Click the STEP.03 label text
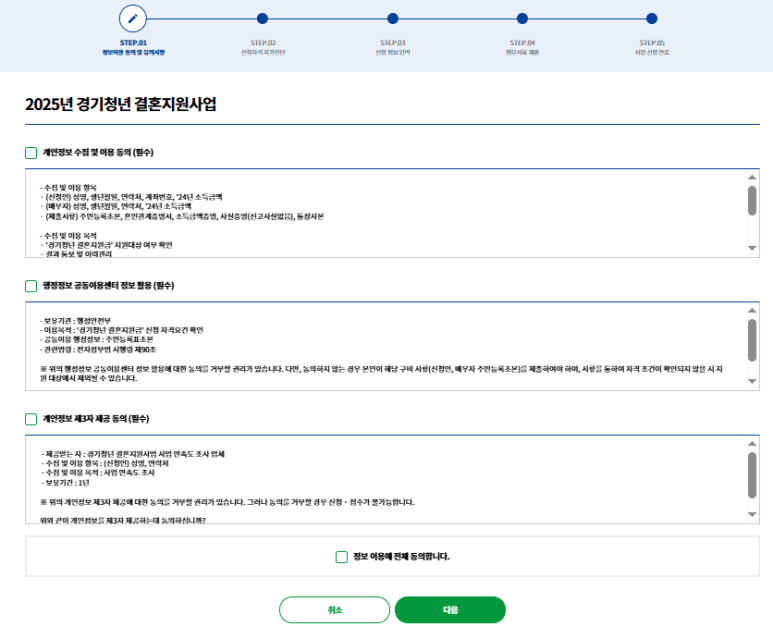Screen dimensions: 773x639 point(392,43)
